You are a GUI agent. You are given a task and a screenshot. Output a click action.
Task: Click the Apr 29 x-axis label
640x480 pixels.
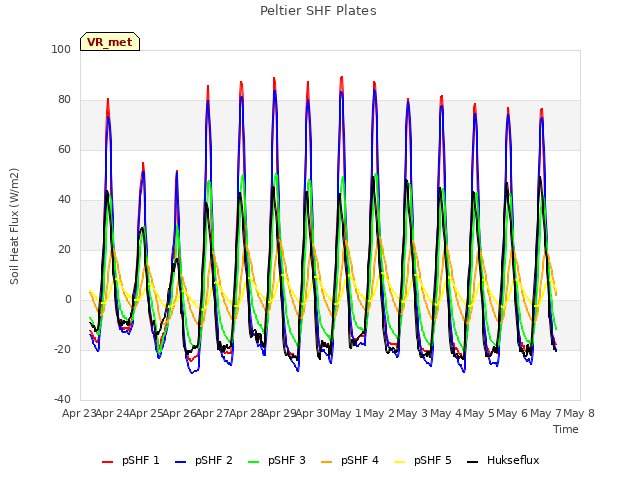[x=280, y=413]
